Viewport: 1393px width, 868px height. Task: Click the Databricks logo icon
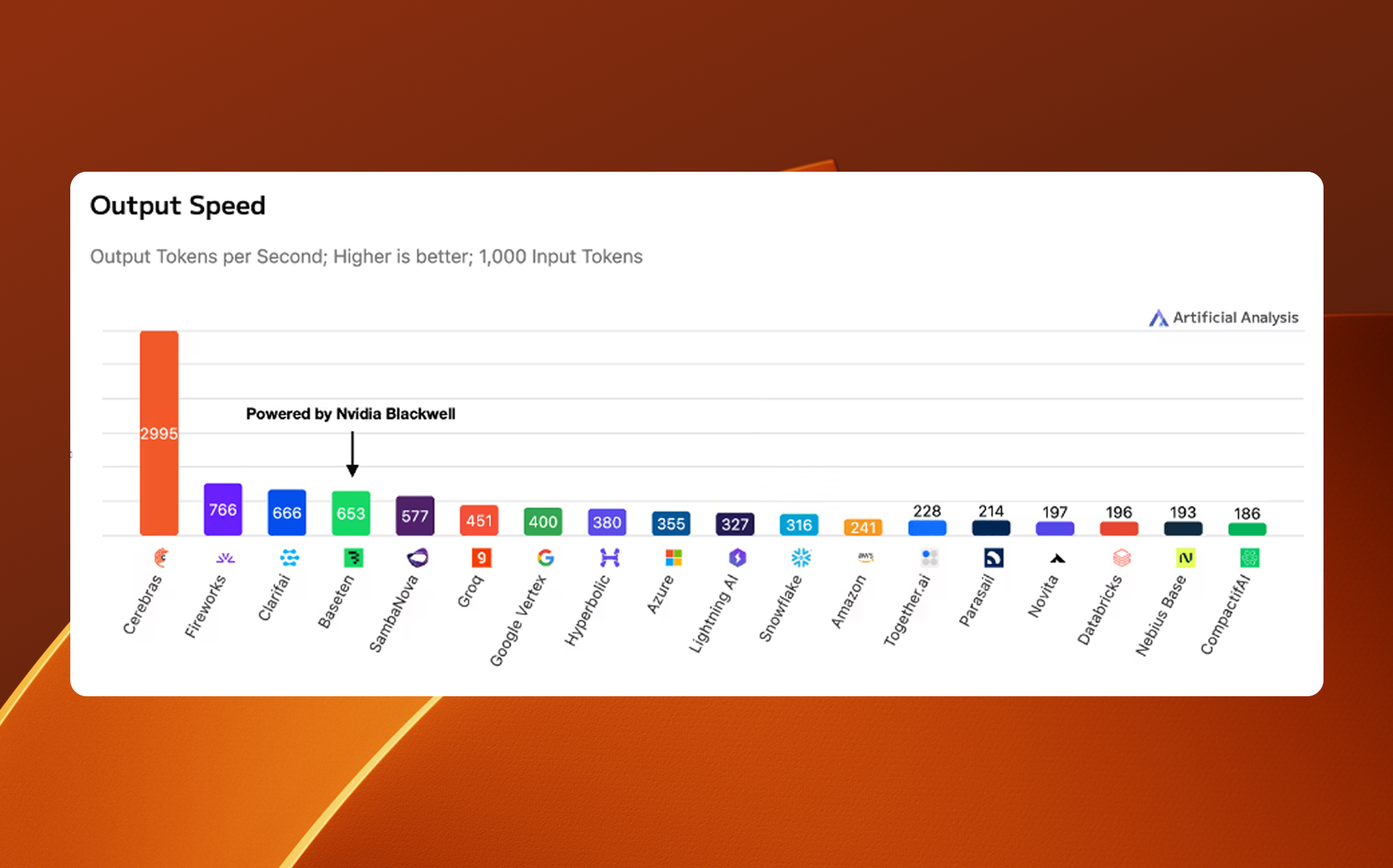(1121, 557)
